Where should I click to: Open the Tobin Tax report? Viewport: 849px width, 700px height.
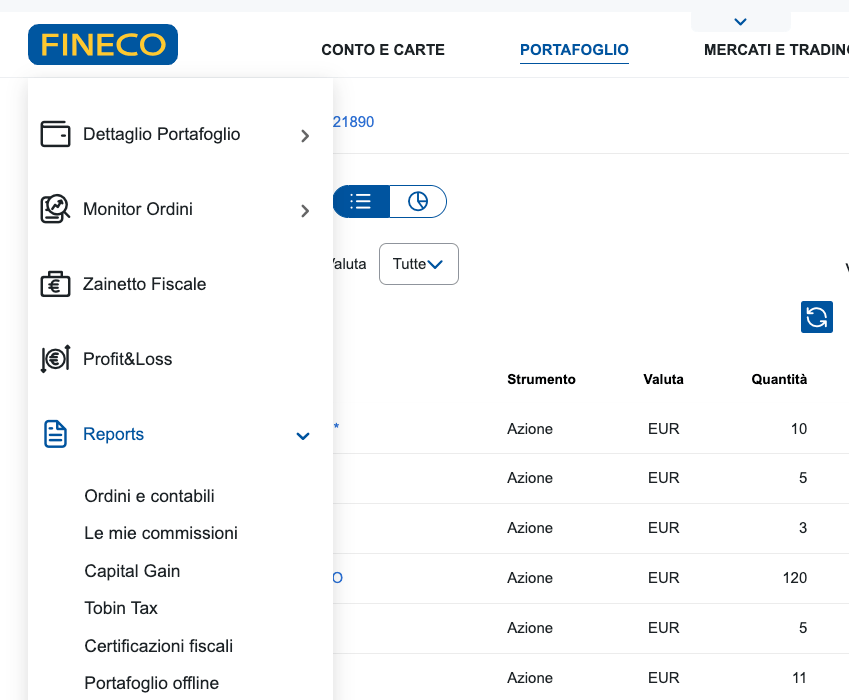[121, 608]
